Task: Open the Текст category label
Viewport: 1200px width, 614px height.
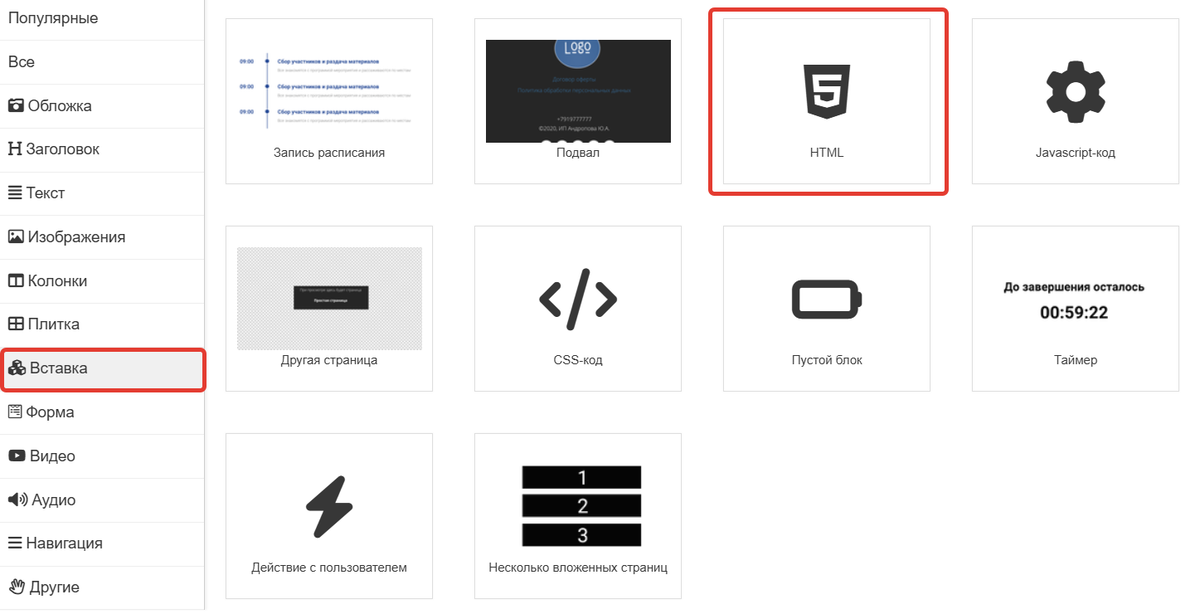Action: 46,193
